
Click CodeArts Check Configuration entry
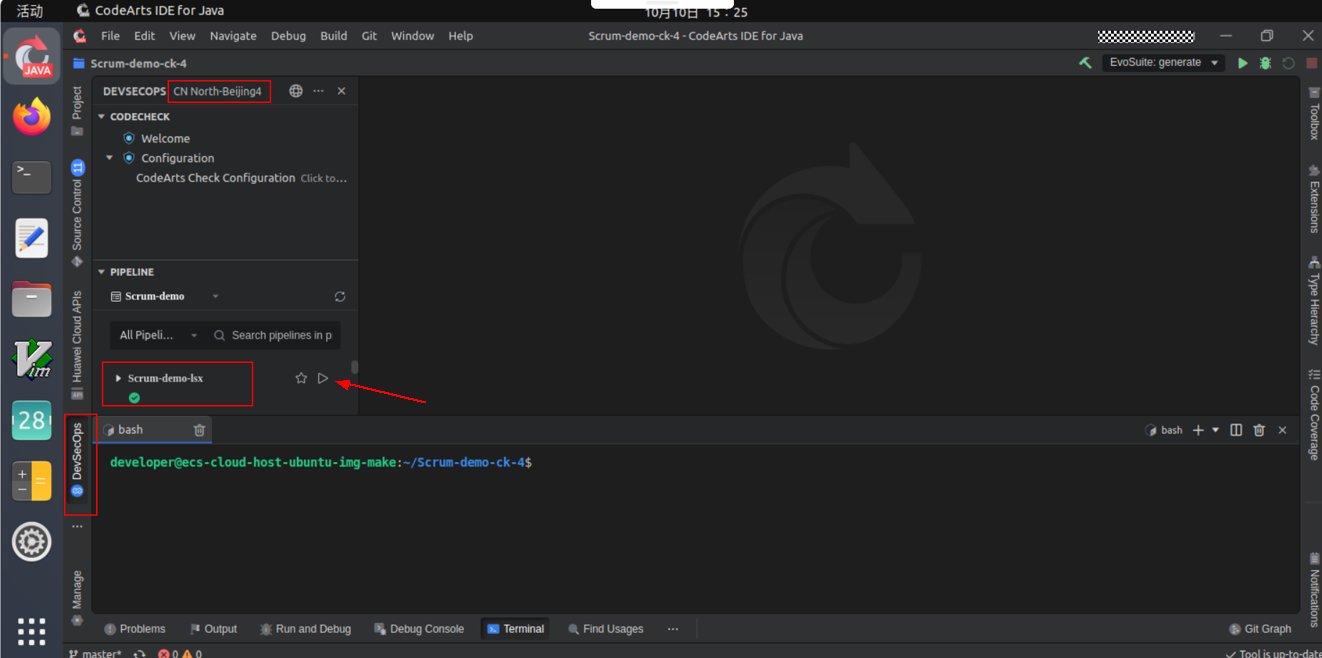[215, 178]
